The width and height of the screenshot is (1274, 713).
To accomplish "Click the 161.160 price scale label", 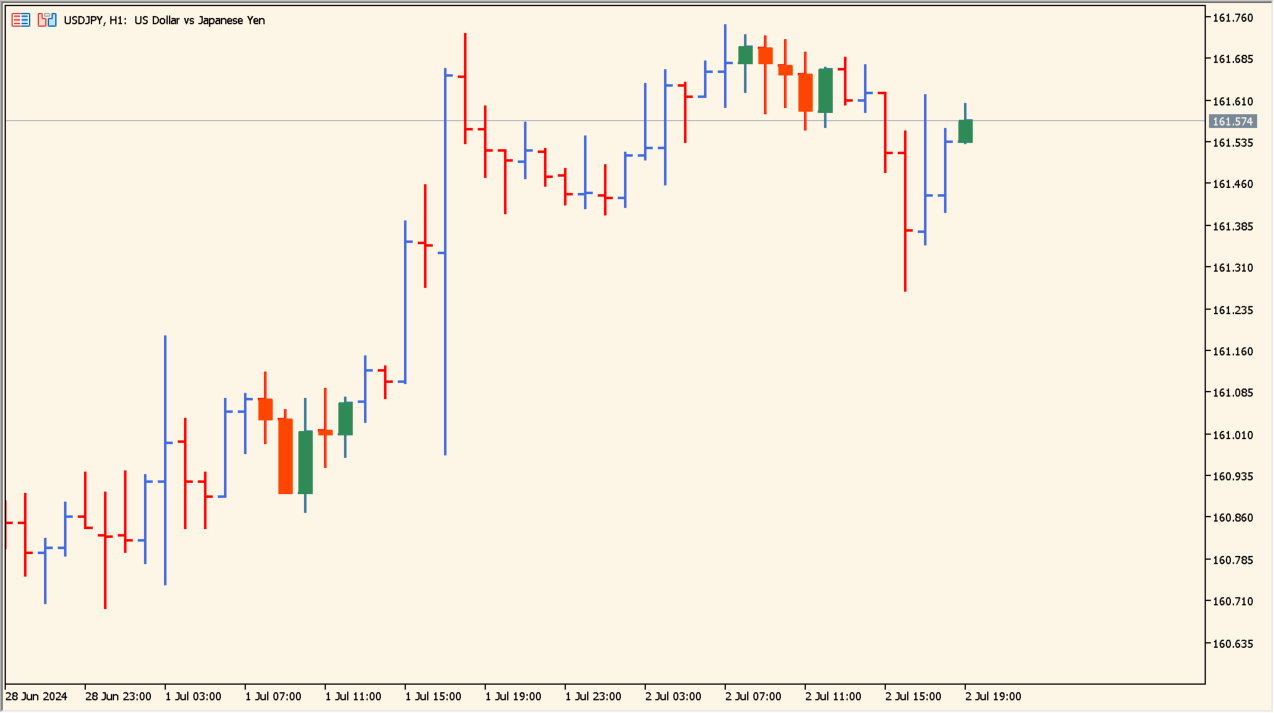I will 1232,352.
